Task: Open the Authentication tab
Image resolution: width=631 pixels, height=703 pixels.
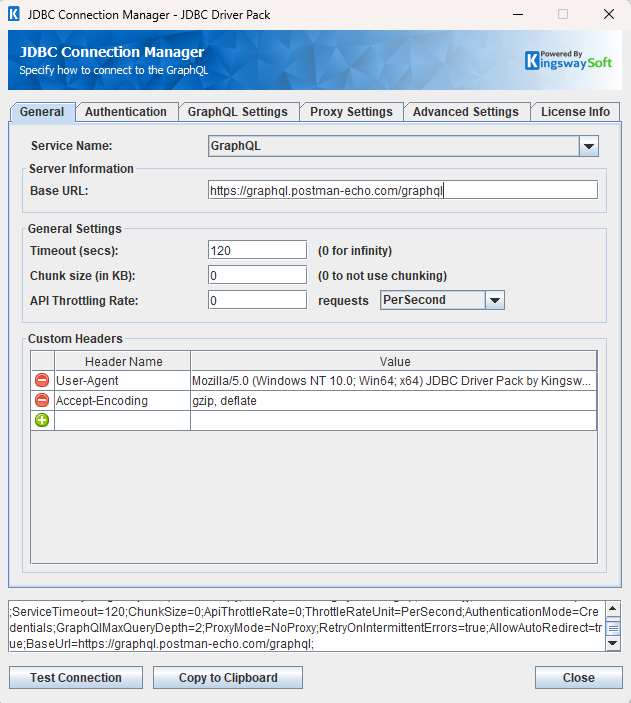Action: pyautogui.click(x=126, y=112)
